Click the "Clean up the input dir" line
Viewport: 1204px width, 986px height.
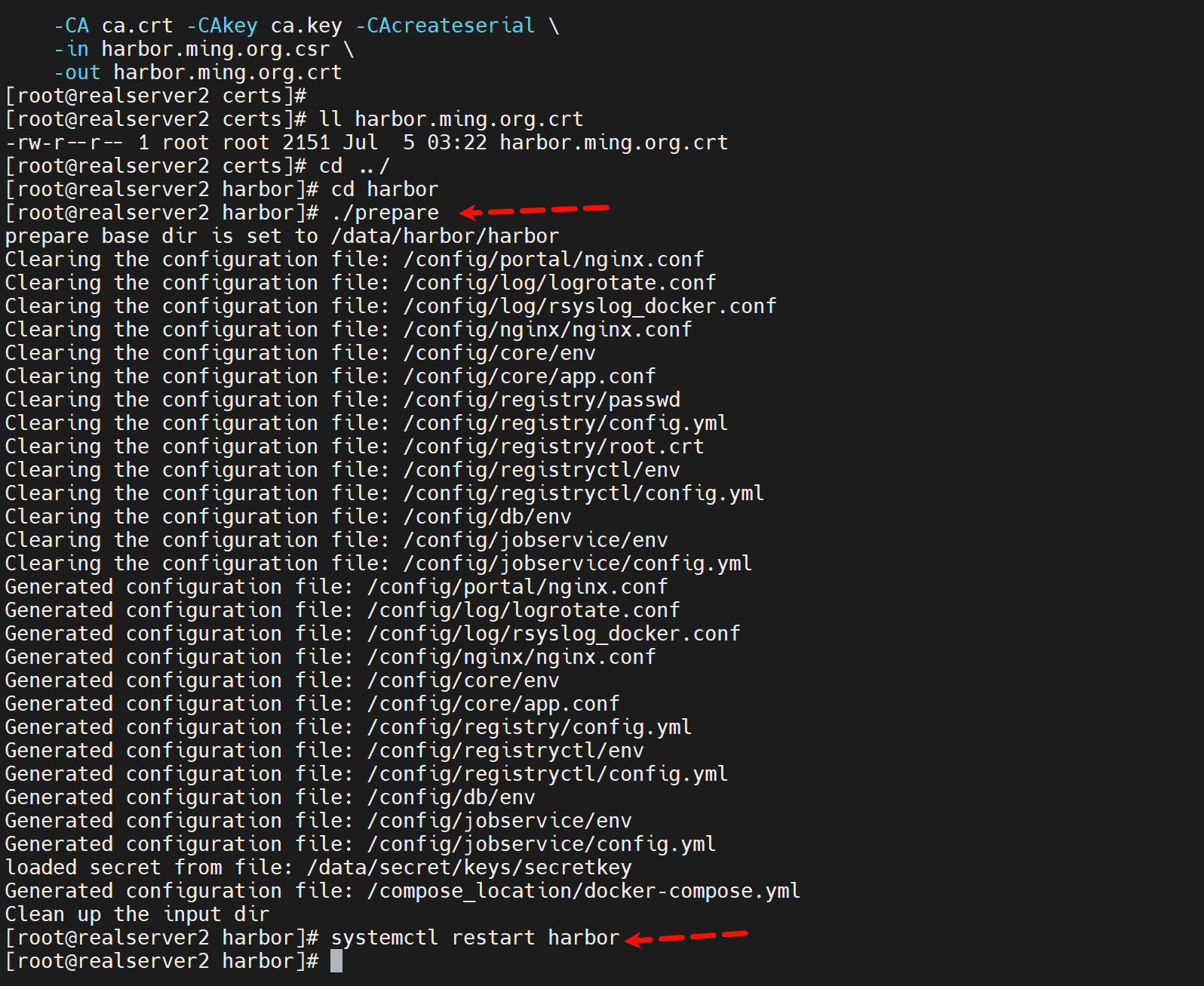click(137, 914)
